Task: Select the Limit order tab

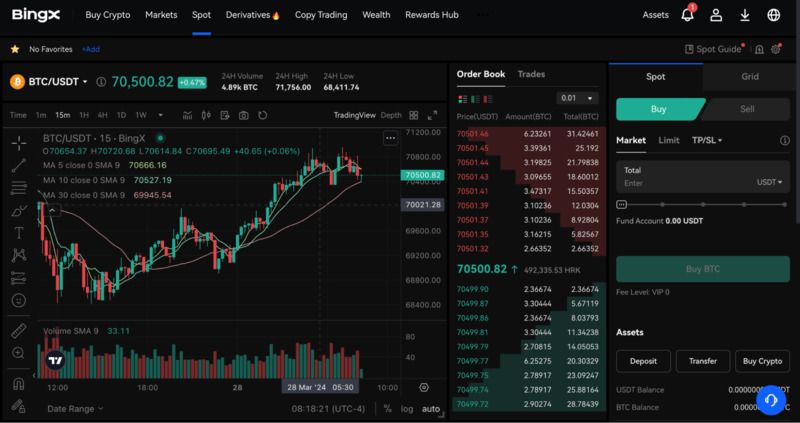Action: click(x=668, y=140)
